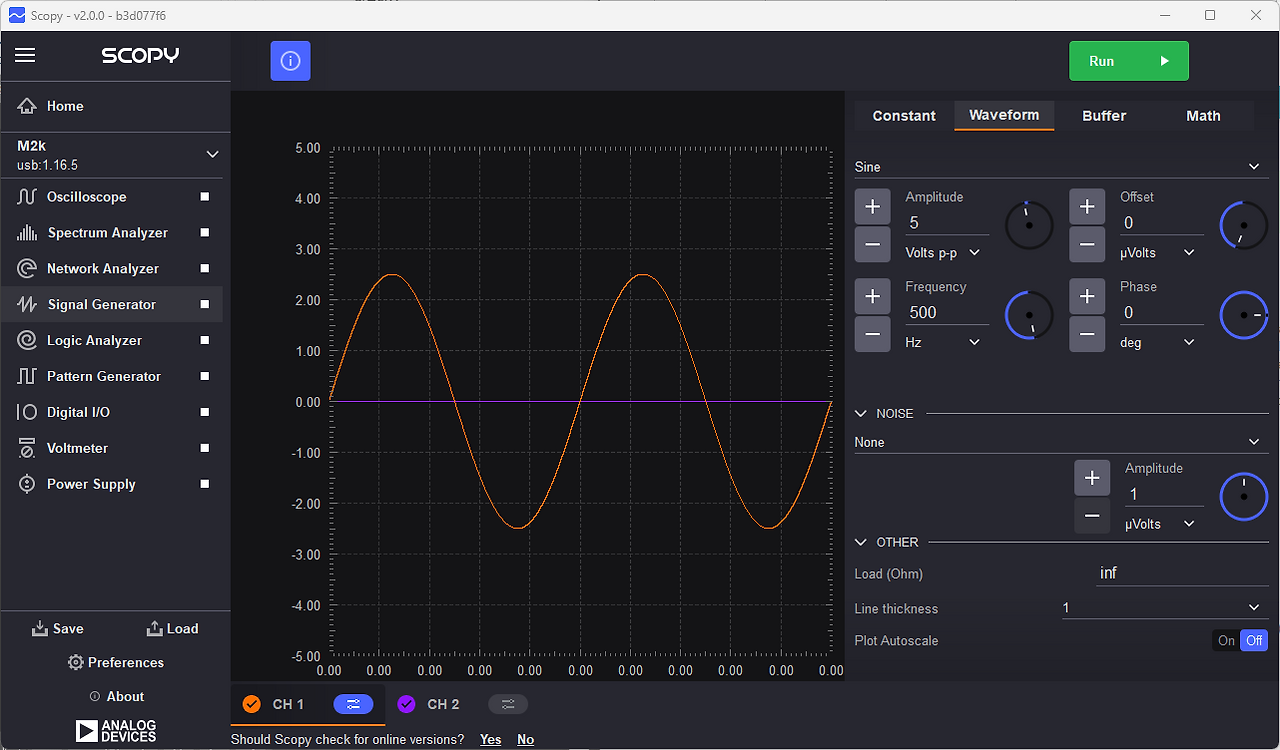The height and width of the screenshot is (750, 1280).
Task: Click the Analog Devices logo
Action: click(x=116, y=731)
